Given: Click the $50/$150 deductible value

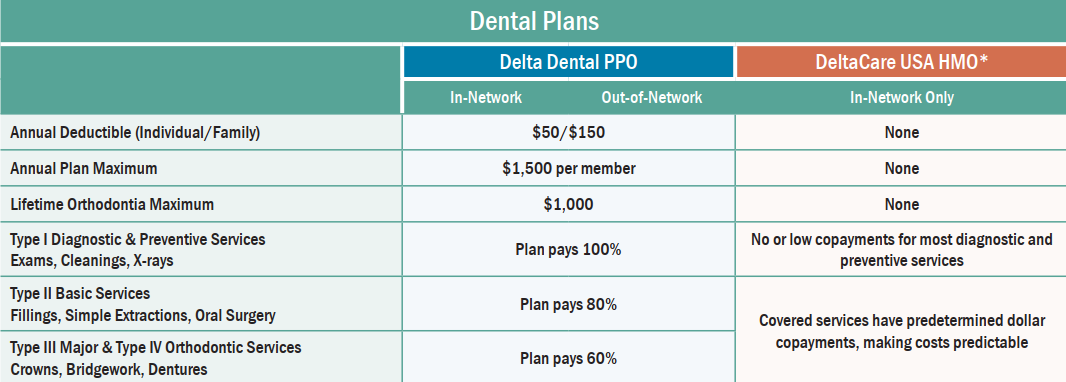Looking at the screenshot, I should pyautogui.click(x=568, y=133).
